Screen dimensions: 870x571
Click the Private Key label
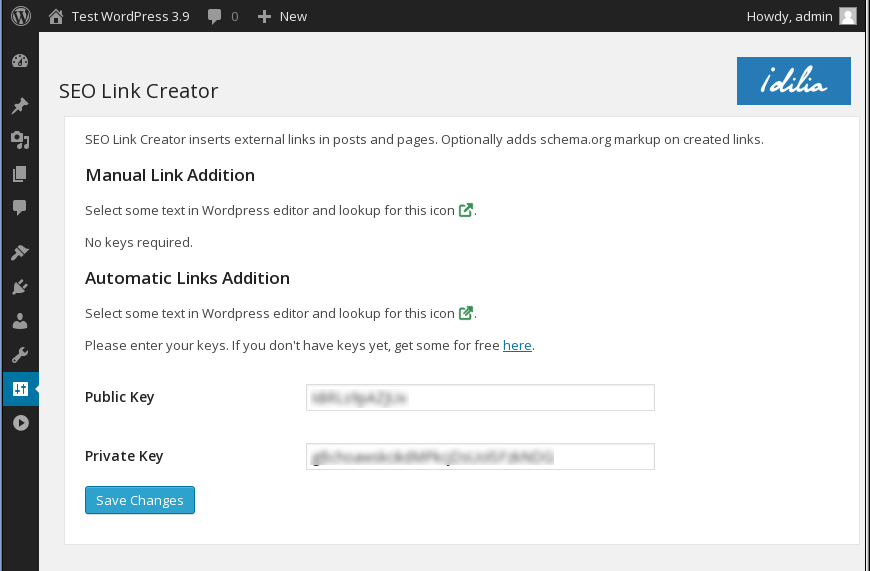[x=124, y=456]
